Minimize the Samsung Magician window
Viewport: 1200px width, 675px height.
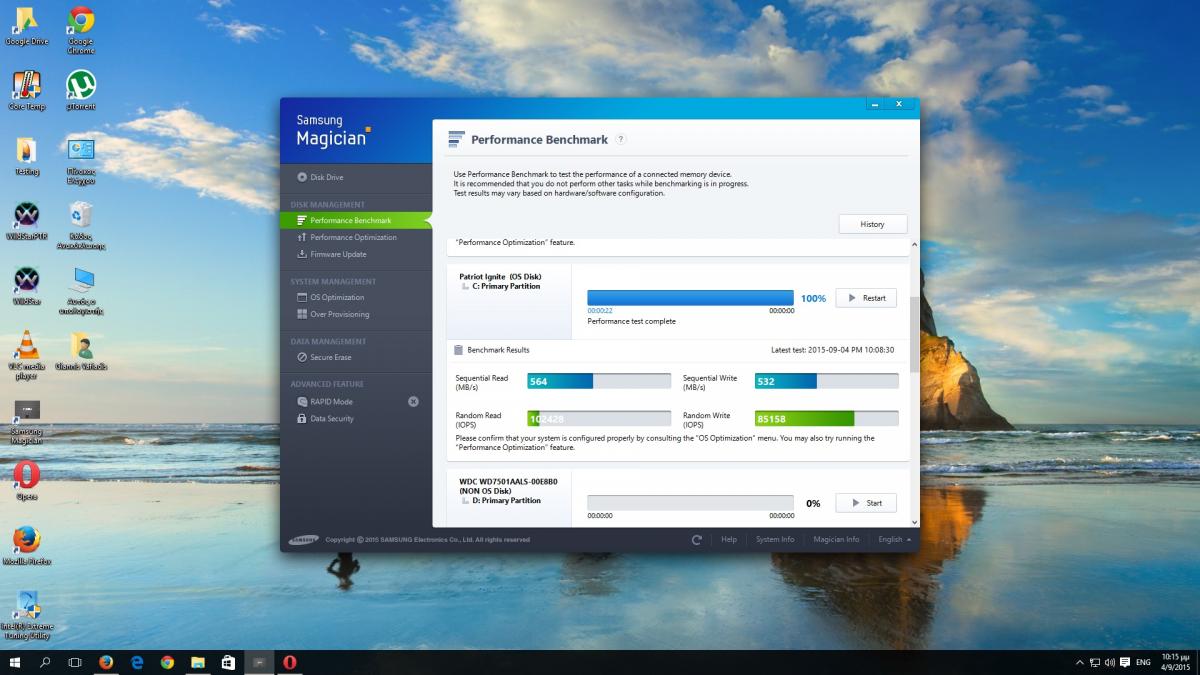click(876, 103)
